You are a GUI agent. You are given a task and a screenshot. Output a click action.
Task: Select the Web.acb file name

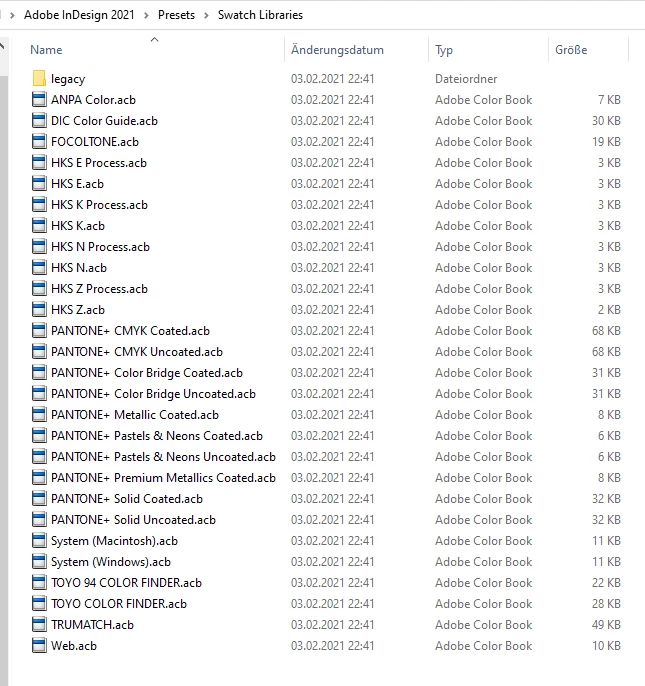(x=74, y=646)
